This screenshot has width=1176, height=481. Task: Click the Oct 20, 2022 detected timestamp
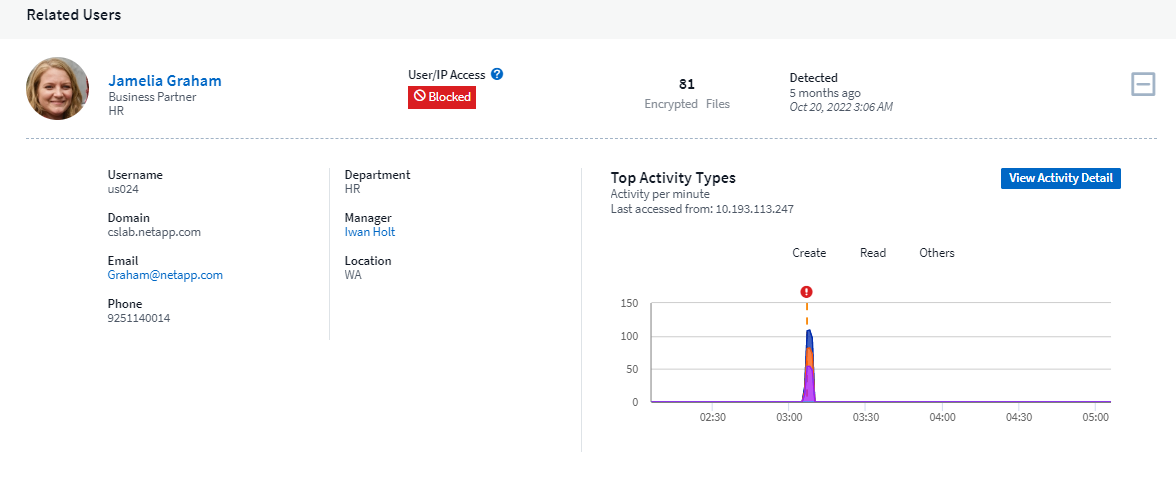841,107
